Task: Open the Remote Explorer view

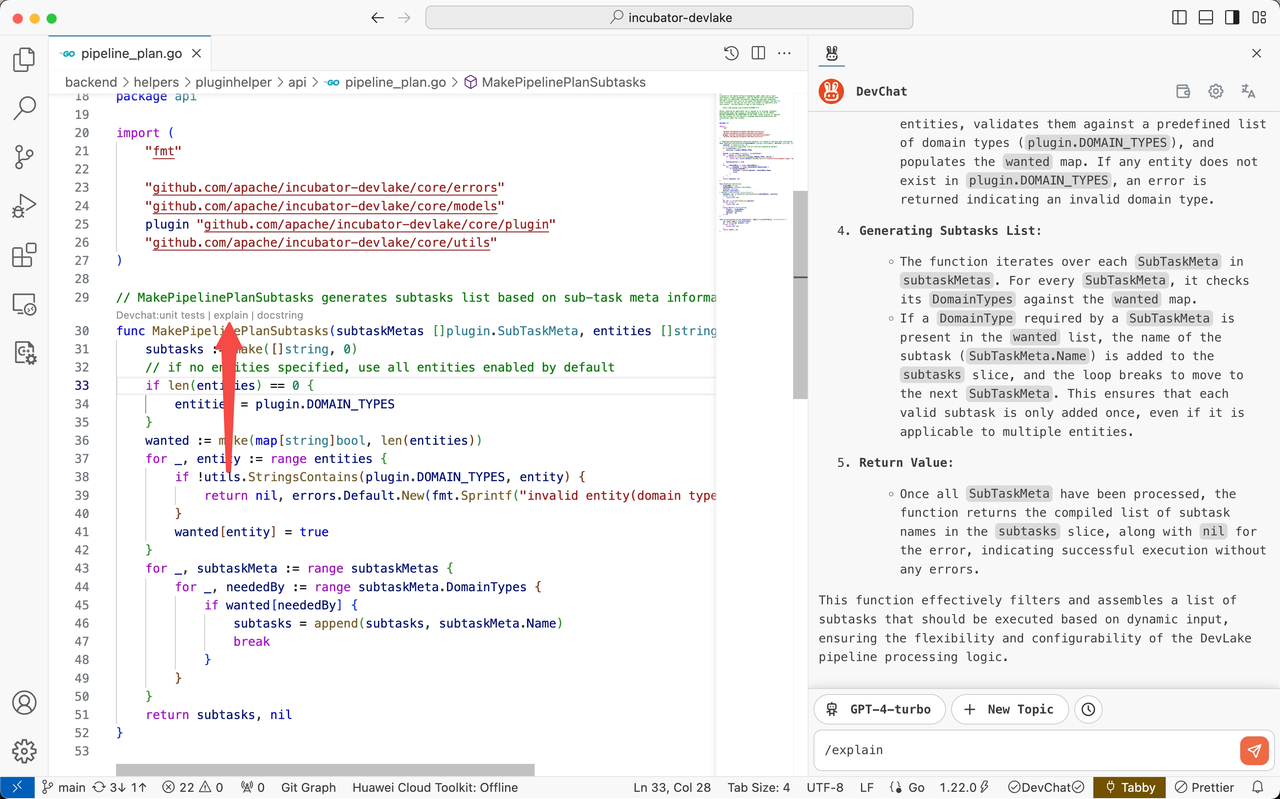Action: pos(24,303)
